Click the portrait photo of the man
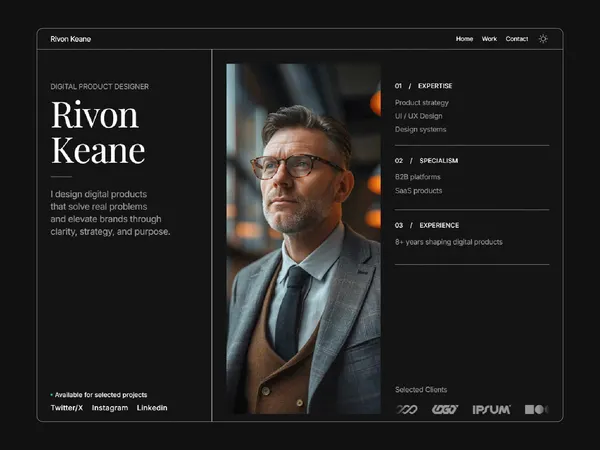 click(303, 239)
